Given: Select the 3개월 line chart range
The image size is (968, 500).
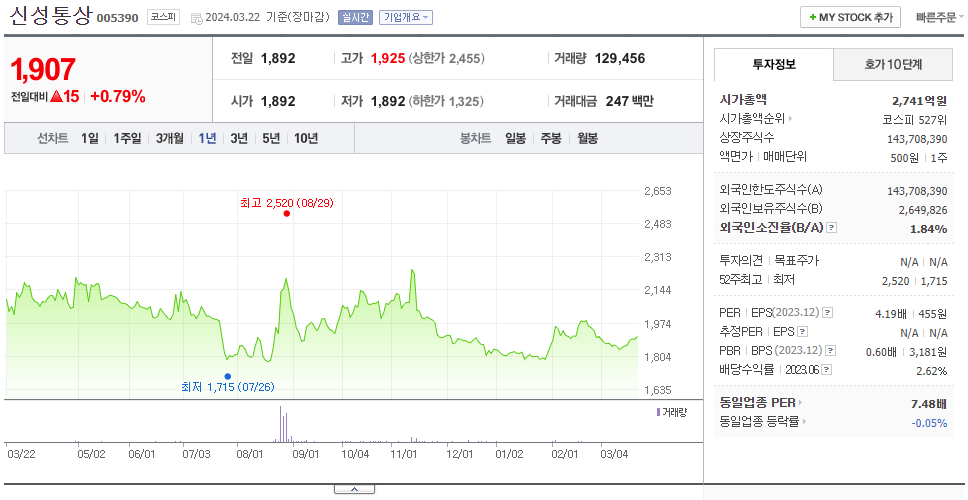Looking at the screenshot, I should point(170,138).
